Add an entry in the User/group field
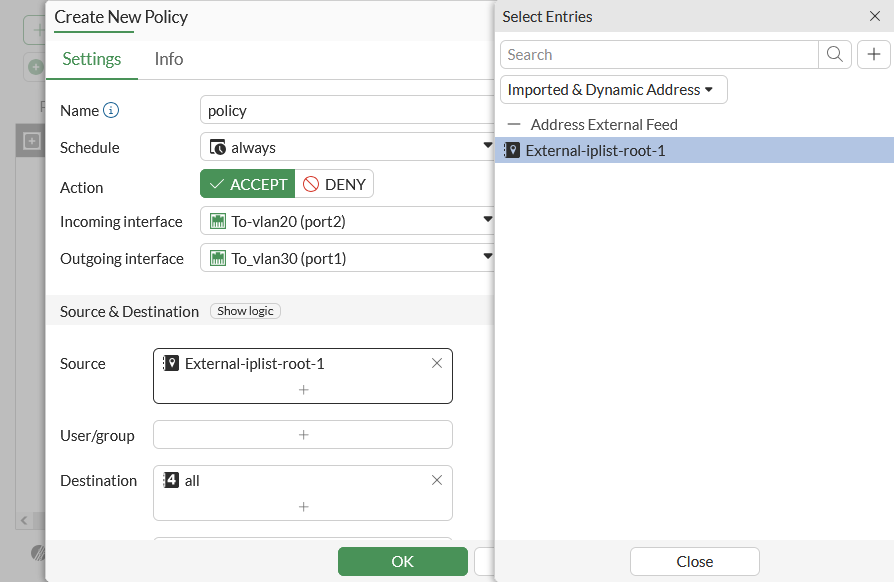Image resolution: width=894 pixels, height=582 pixels. [303, 435]
